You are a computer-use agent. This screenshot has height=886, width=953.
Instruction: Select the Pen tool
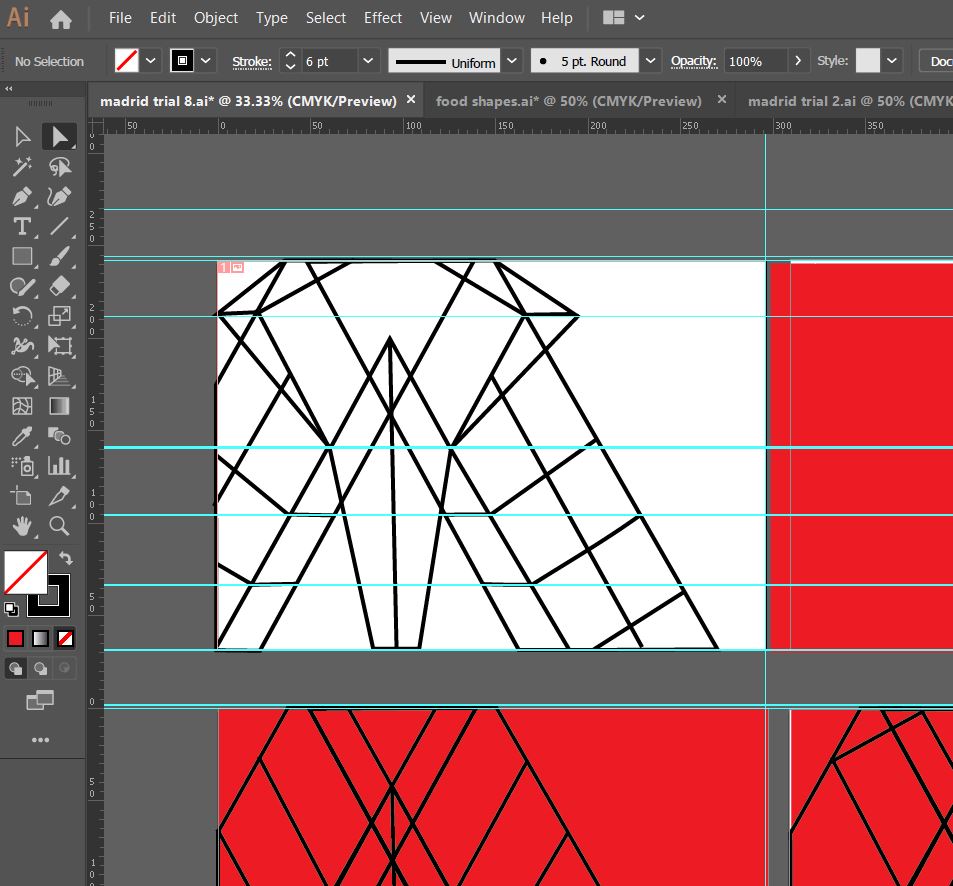(20, 196)
